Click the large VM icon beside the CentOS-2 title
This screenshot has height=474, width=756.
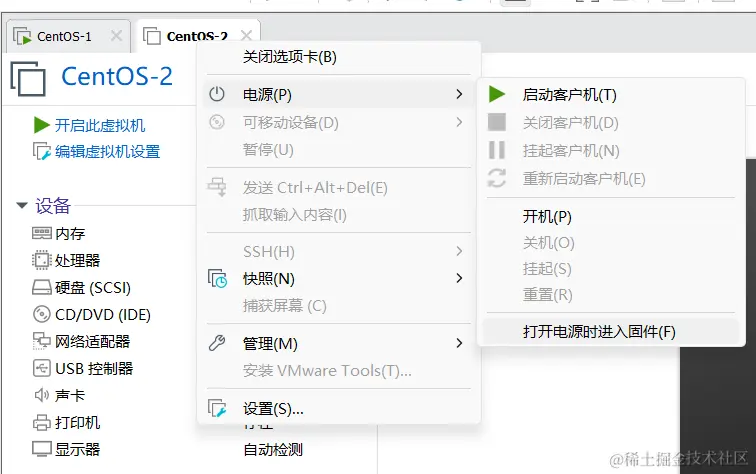tap(28, 79)
